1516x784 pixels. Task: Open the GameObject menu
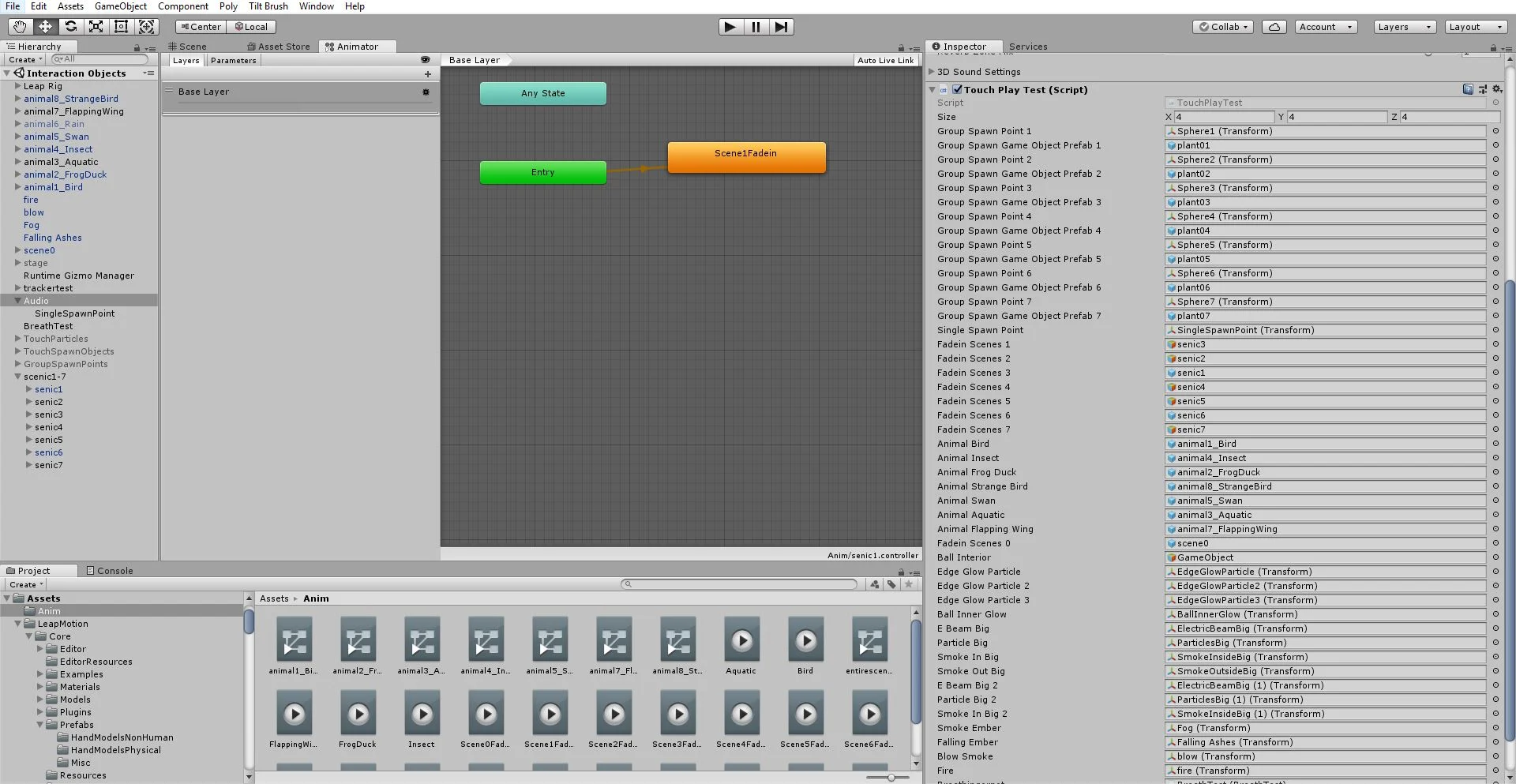121,6
